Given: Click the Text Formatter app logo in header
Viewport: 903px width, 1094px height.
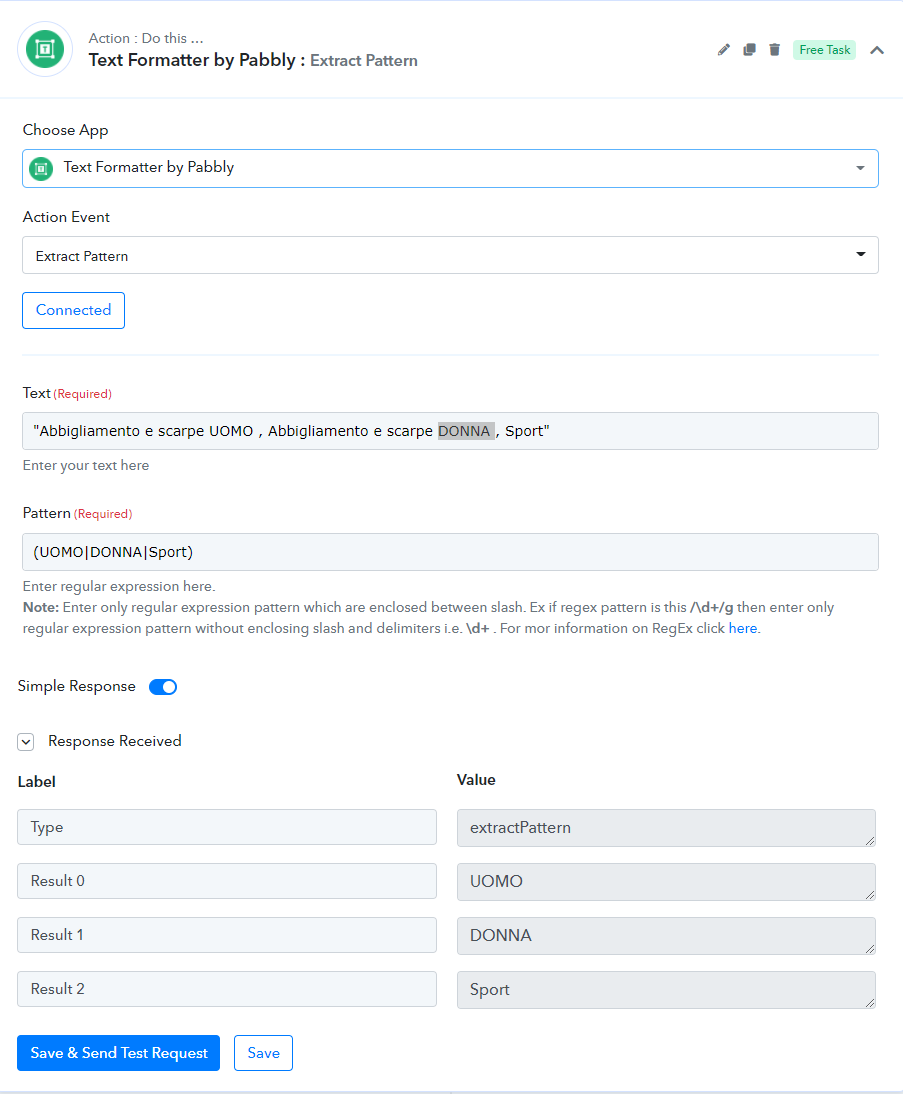Looking at the screenshot, I should click(x=45, y=49).
